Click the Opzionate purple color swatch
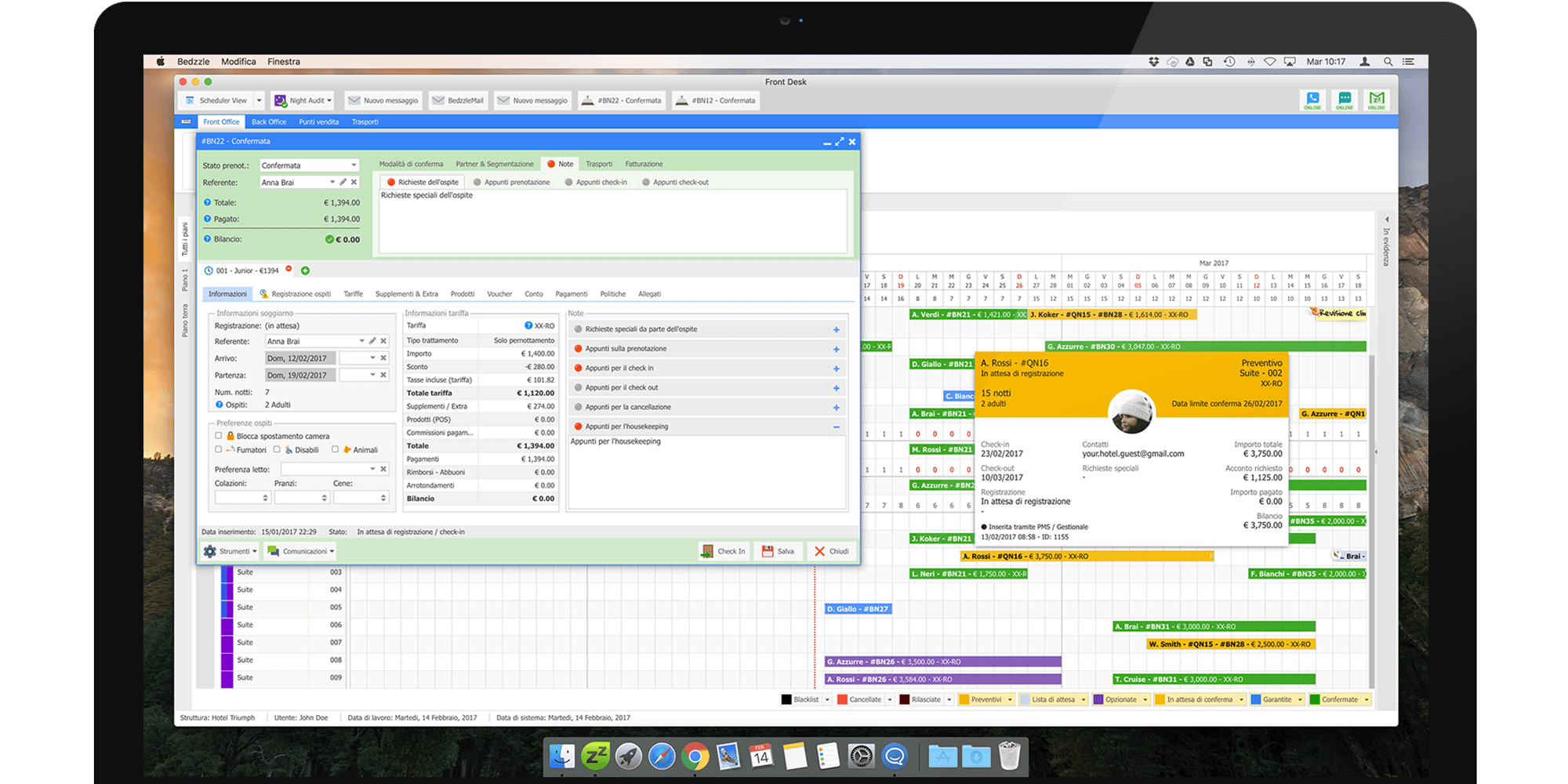The height and width of the screenshot is (784, 1568). pos(1098,699)
